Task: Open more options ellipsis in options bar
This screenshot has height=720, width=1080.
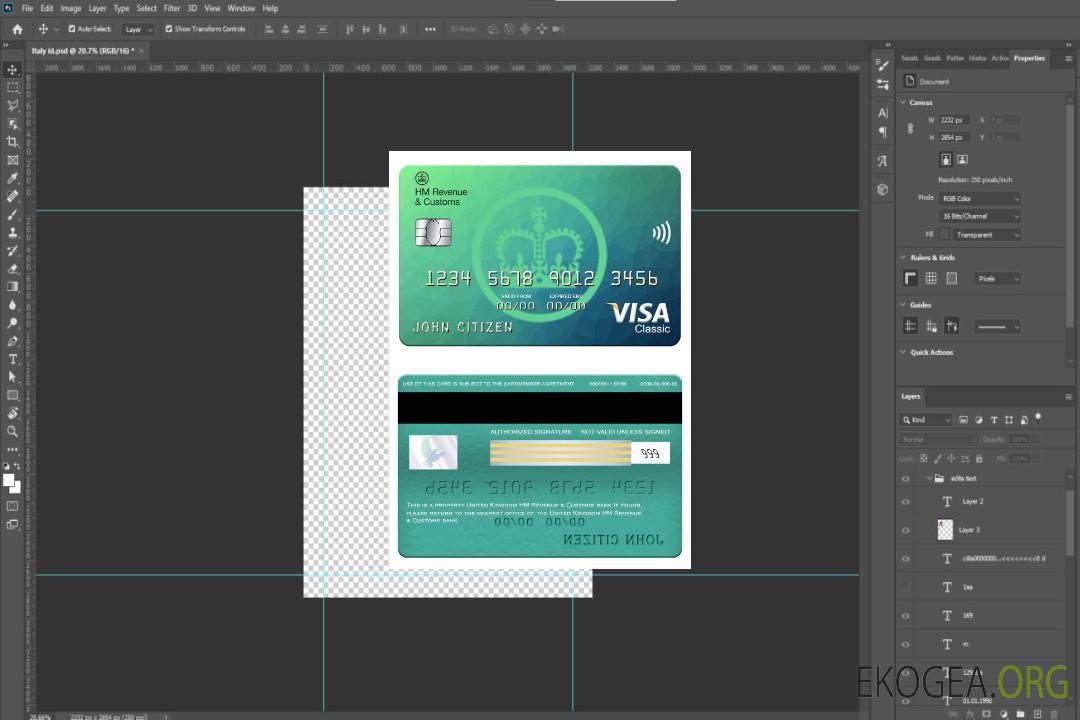Action: pos(430,29)
